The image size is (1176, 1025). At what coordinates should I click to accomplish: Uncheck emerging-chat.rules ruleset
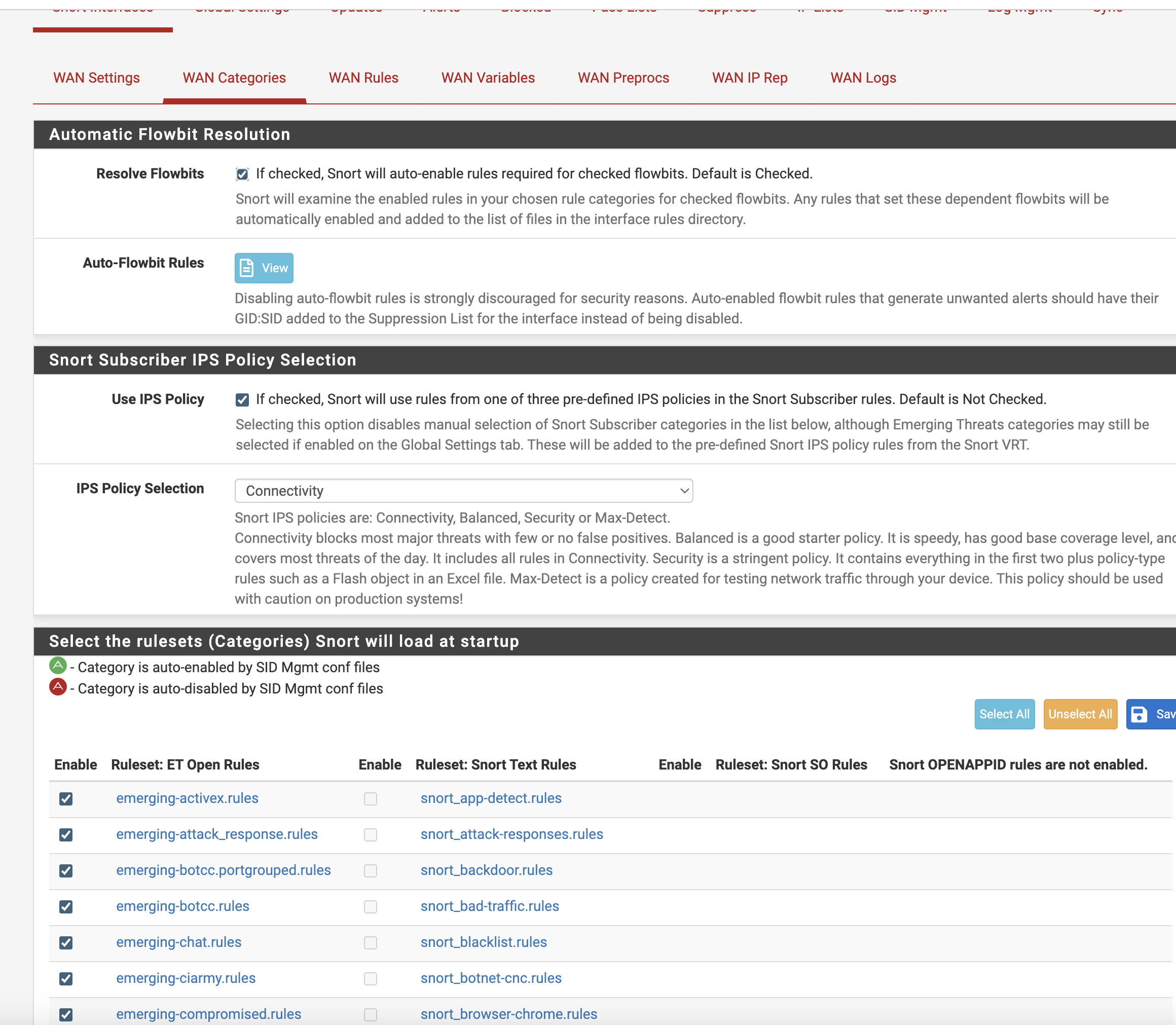tap(66, 943)
